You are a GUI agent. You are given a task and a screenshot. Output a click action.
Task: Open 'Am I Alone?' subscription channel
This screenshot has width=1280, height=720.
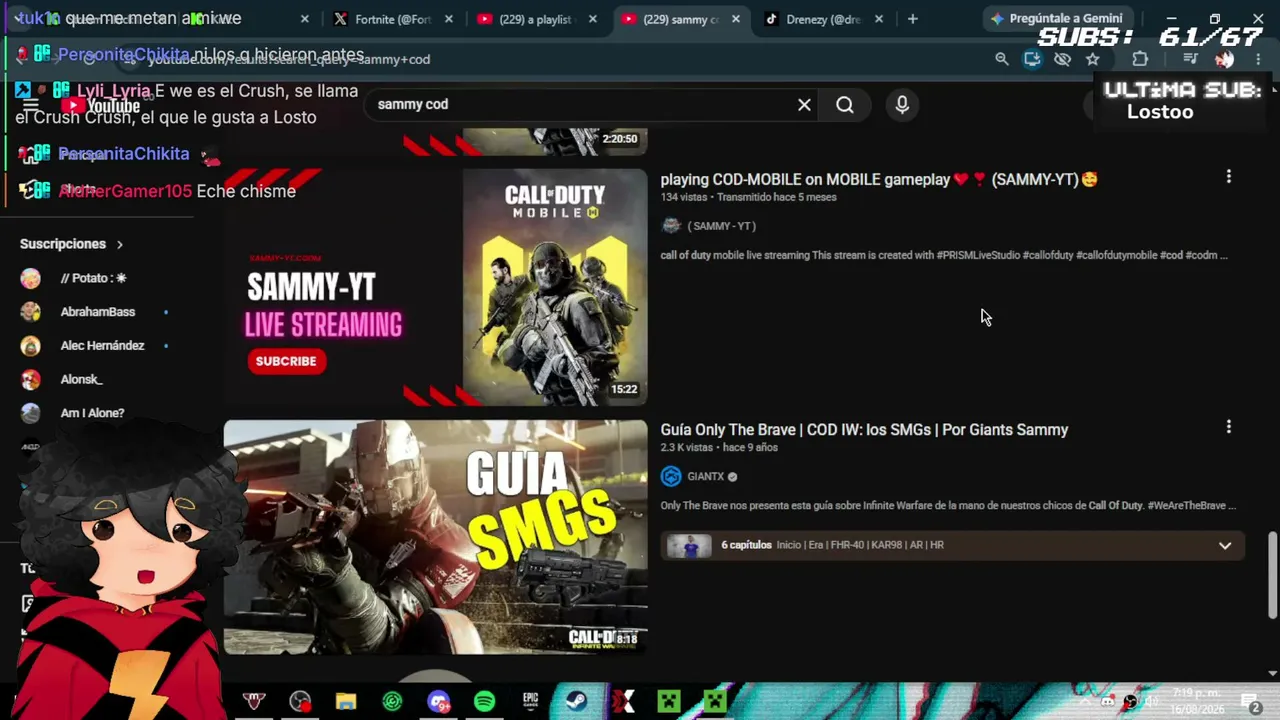[90, 413]
